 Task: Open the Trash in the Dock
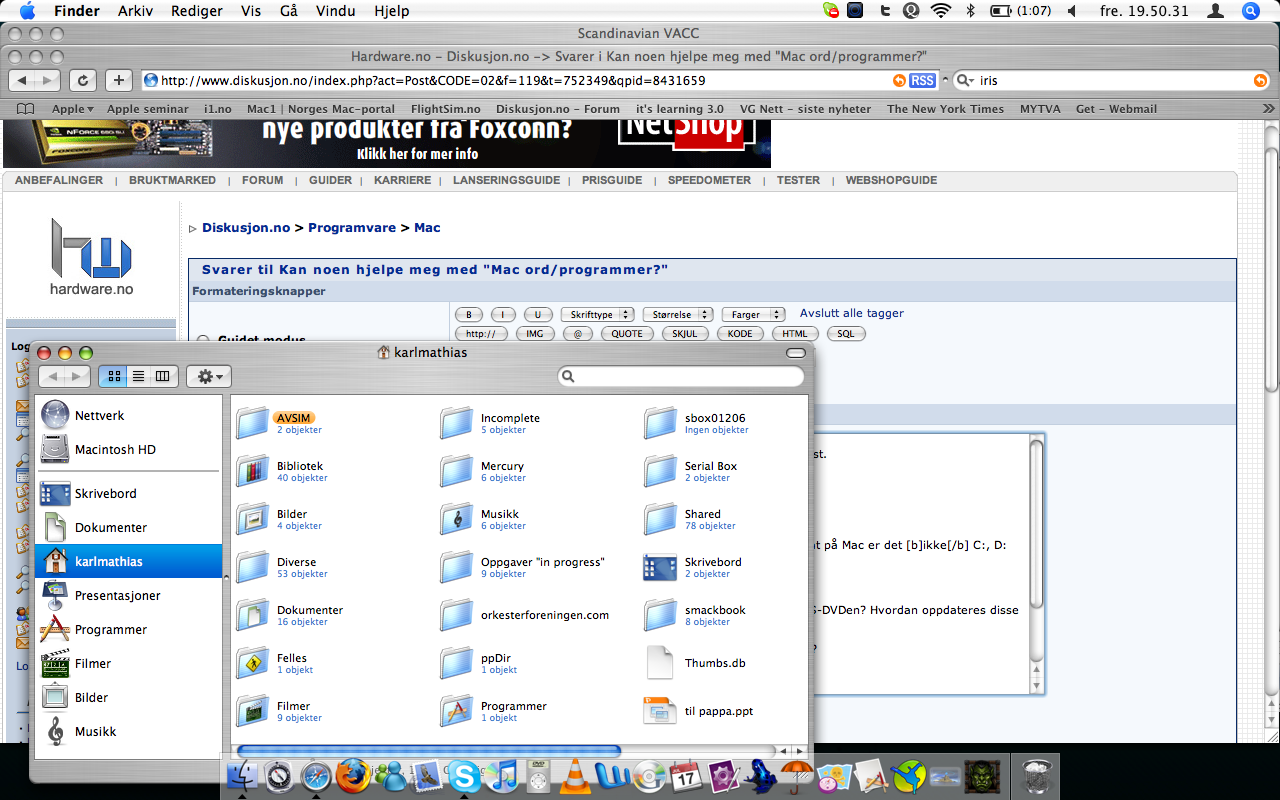tap(1037, 776)
